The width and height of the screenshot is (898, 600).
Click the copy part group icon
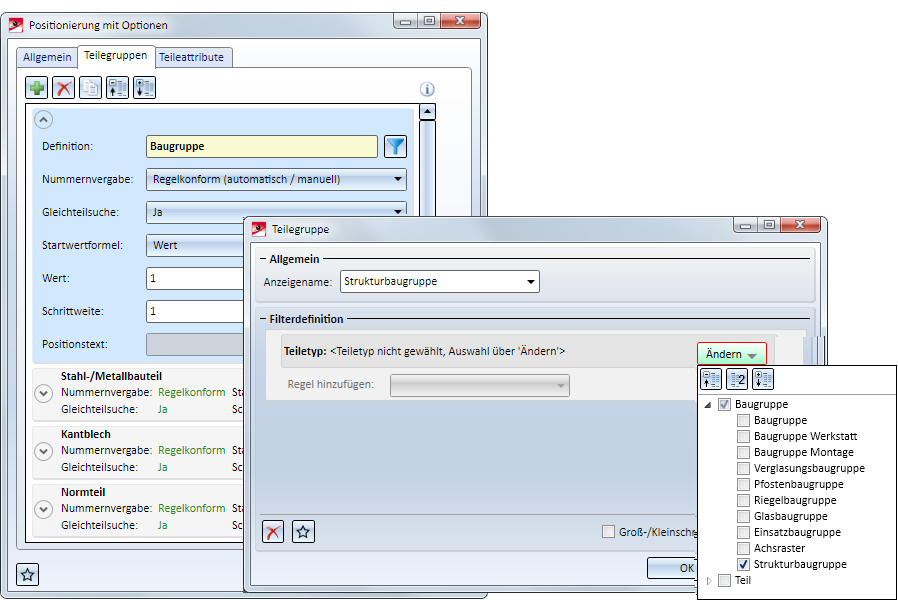click(90, 88)
